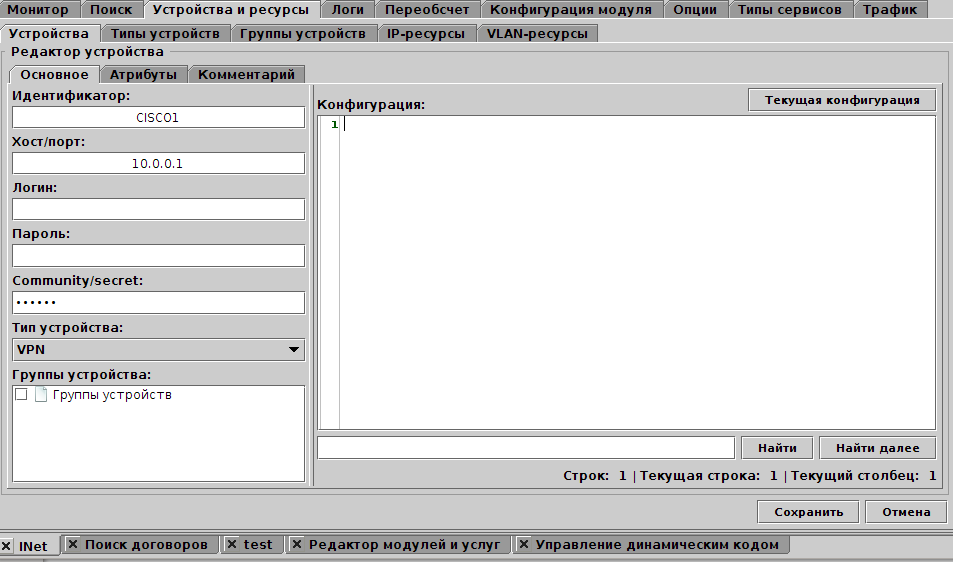
Task: Click the Найти далее button
Action: 878,448
